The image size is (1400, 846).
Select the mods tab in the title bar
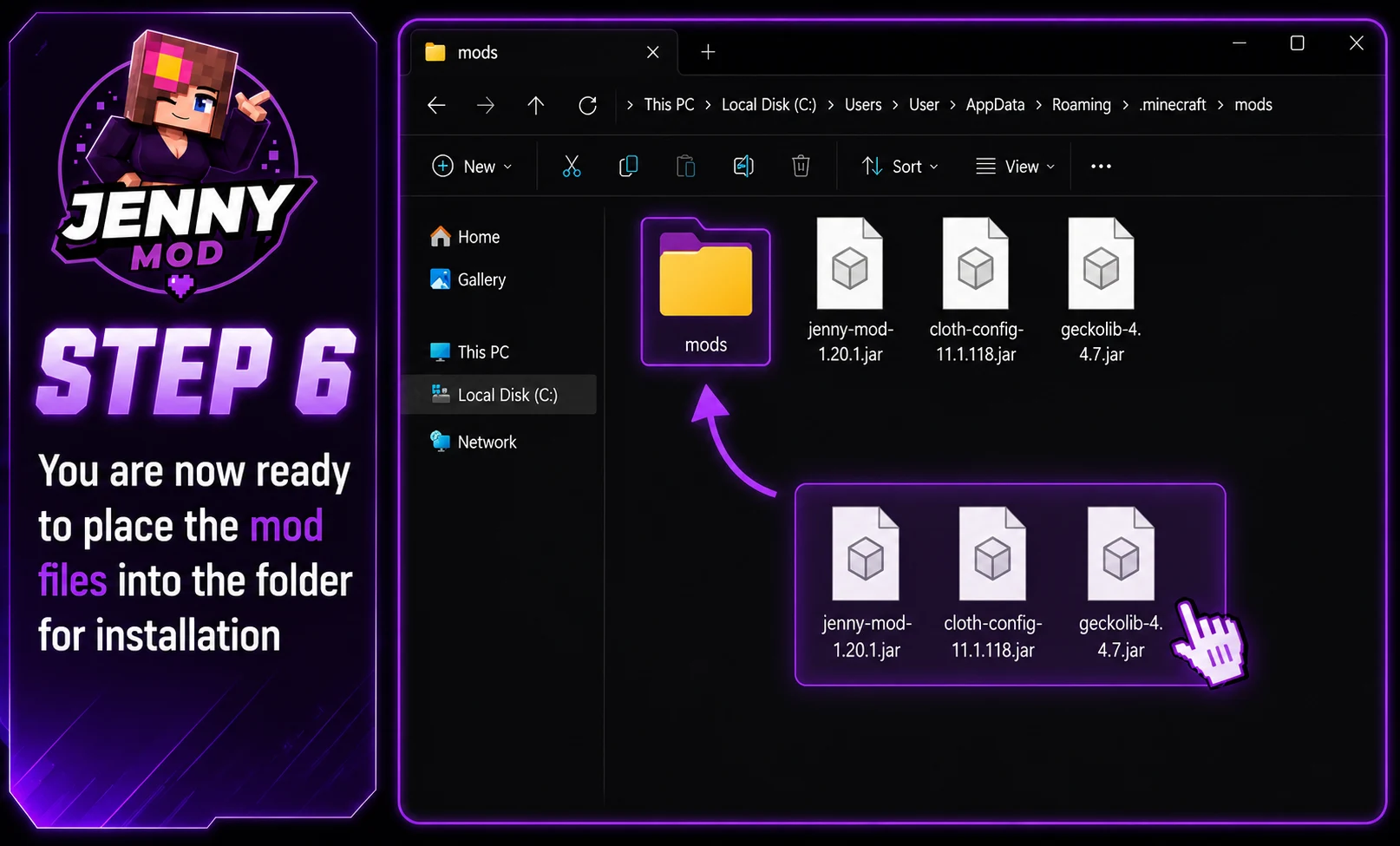[x=544, y=52]
